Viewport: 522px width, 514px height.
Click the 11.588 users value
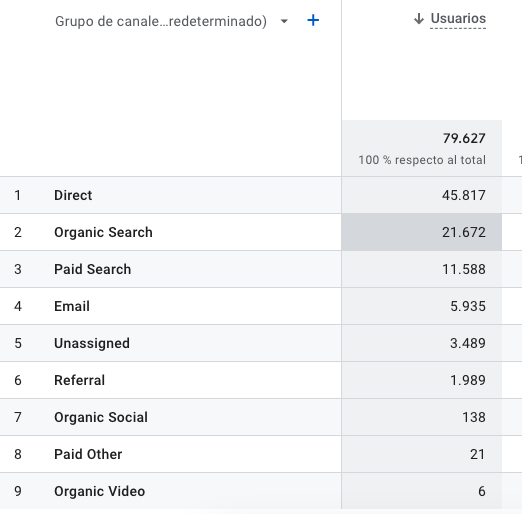tap(464, 269)
